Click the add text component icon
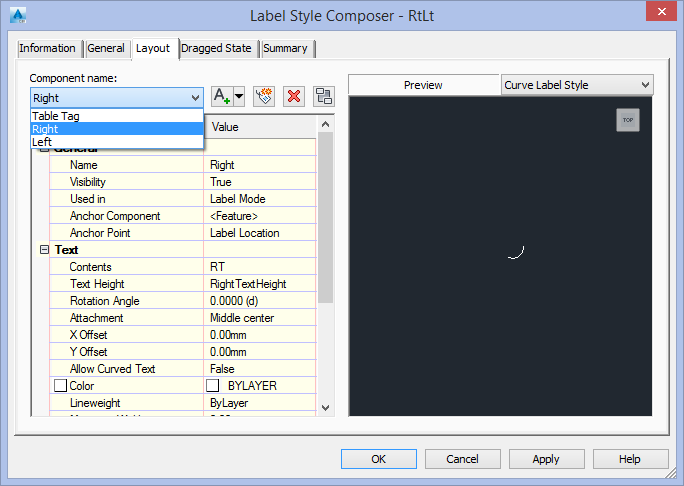 tap(222, 96)
